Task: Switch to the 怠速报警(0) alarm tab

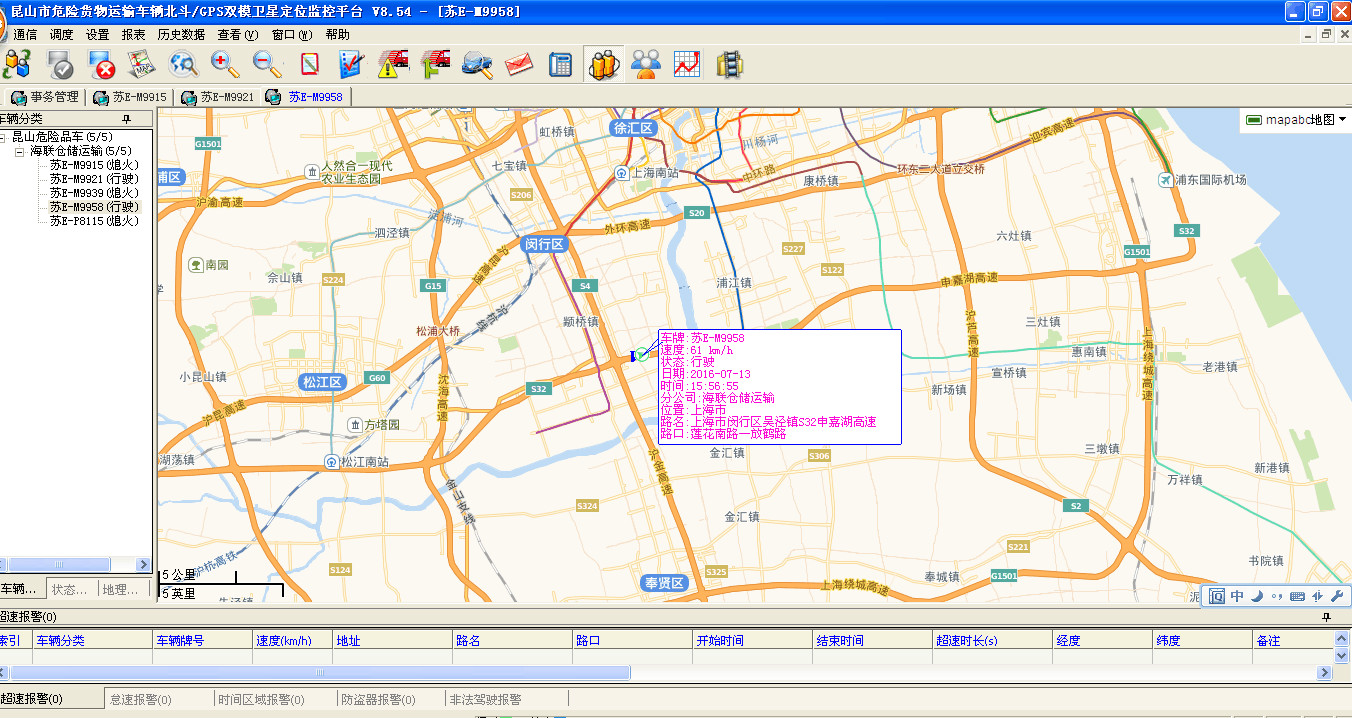Action: (x=140, y=700)
